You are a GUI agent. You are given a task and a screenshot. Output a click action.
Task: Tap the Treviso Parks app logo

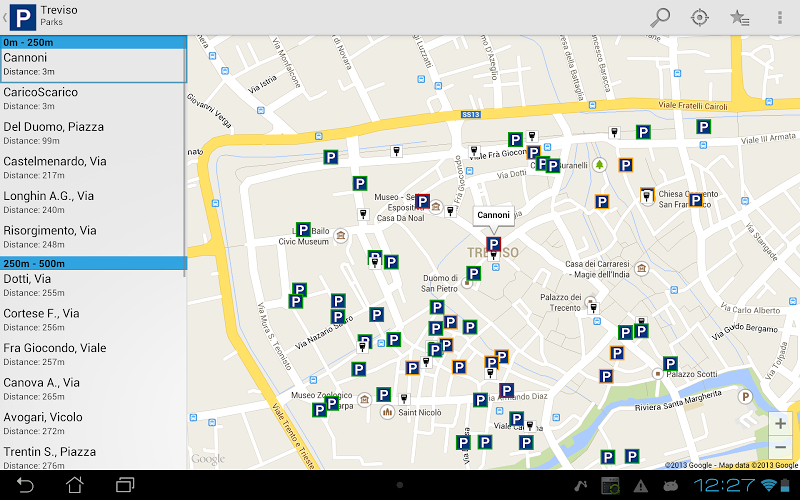tap(21, 17)
